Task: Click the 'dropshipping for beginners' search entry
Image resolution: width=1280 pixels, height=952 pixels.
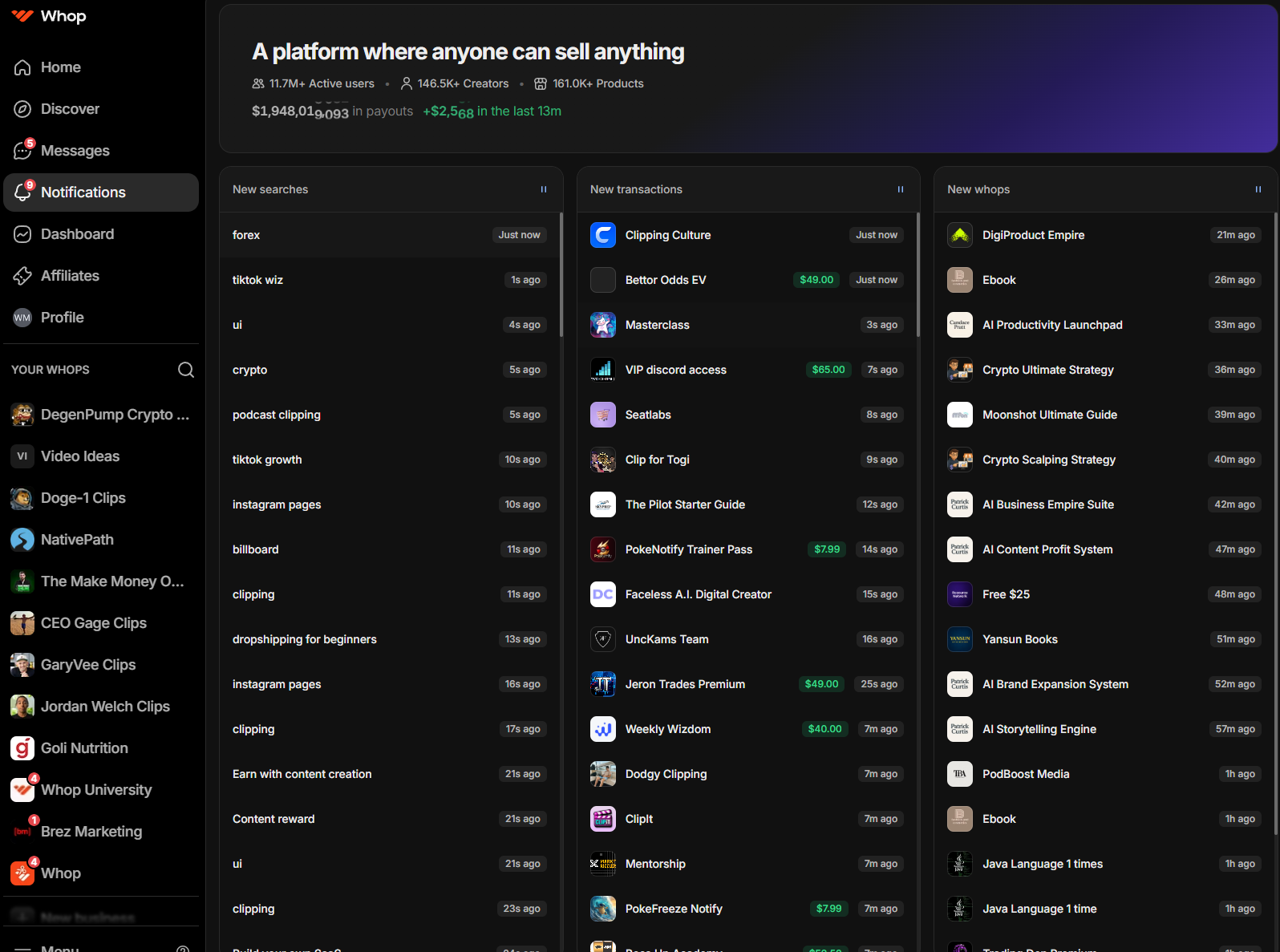Action: [x=305, y=639]
